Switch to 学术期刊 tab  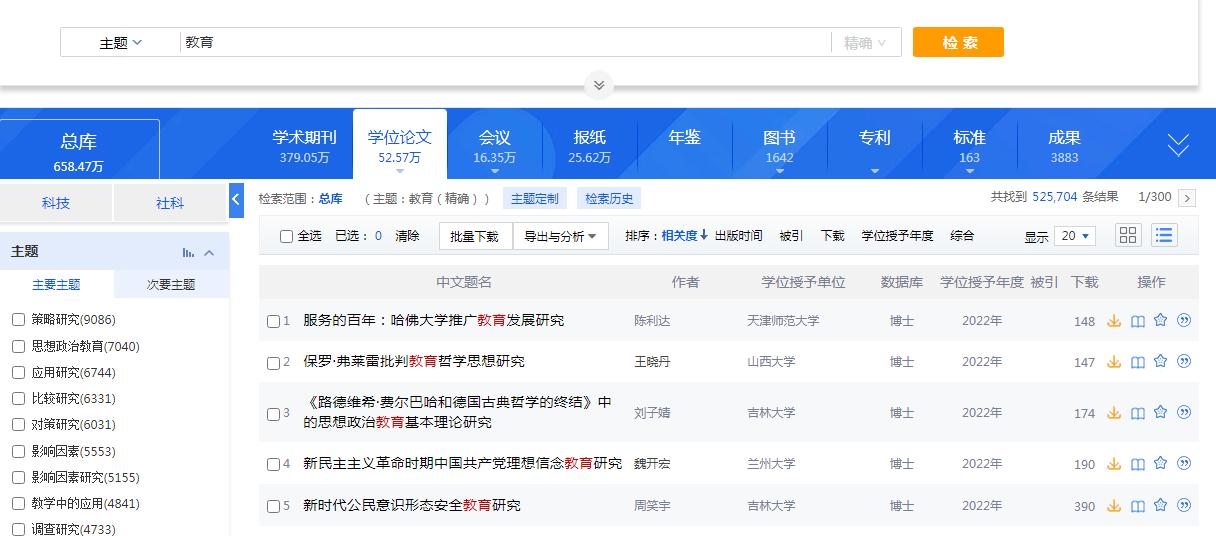pyautogui.click(x=305, y=146)
